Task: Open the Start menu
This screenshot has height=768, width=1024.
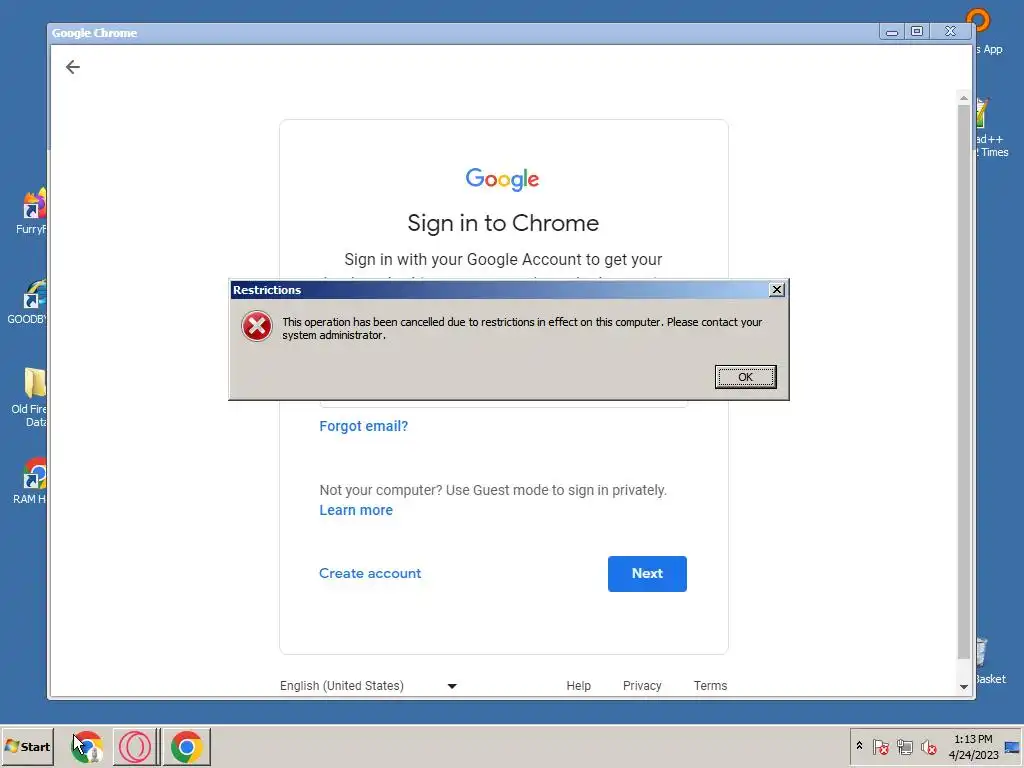Action: pos(27,746)
